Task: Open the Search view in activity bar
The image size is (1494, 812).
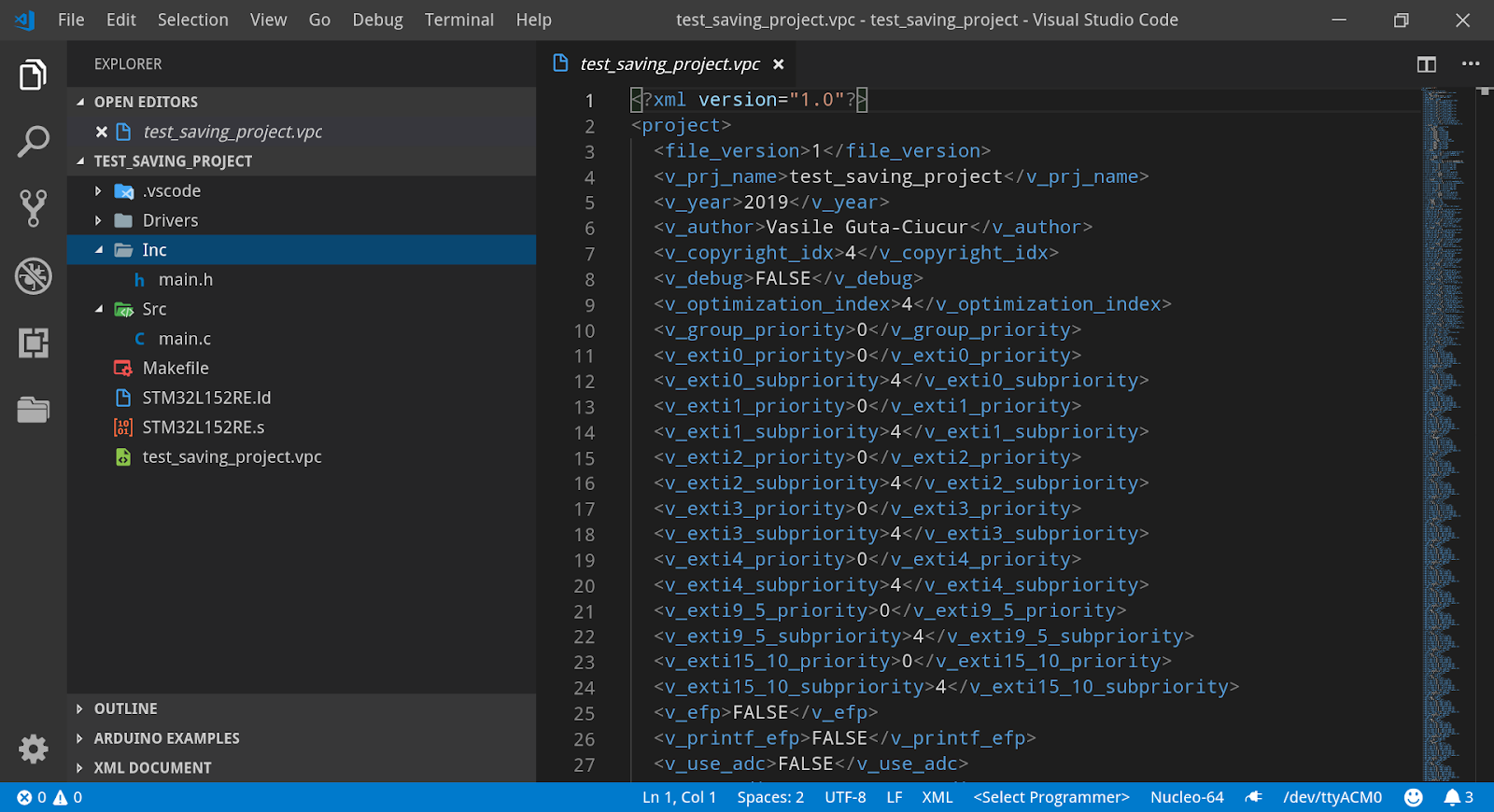Action: pyautogui.click(x=34, y=142)
